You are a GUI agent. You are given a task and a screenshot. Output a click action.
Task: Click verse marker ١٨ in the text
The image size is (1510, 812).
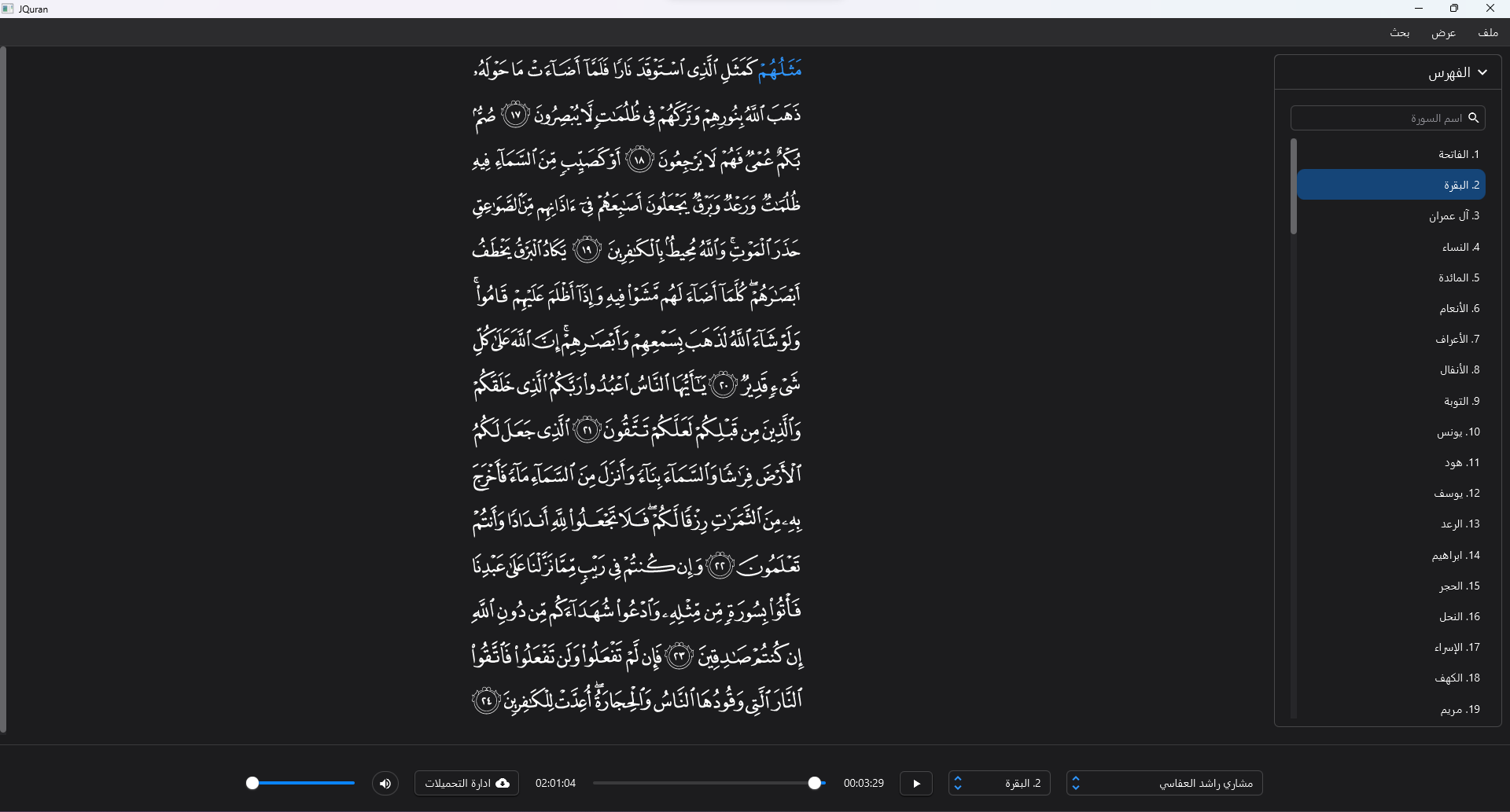click(x=640, y=160)
